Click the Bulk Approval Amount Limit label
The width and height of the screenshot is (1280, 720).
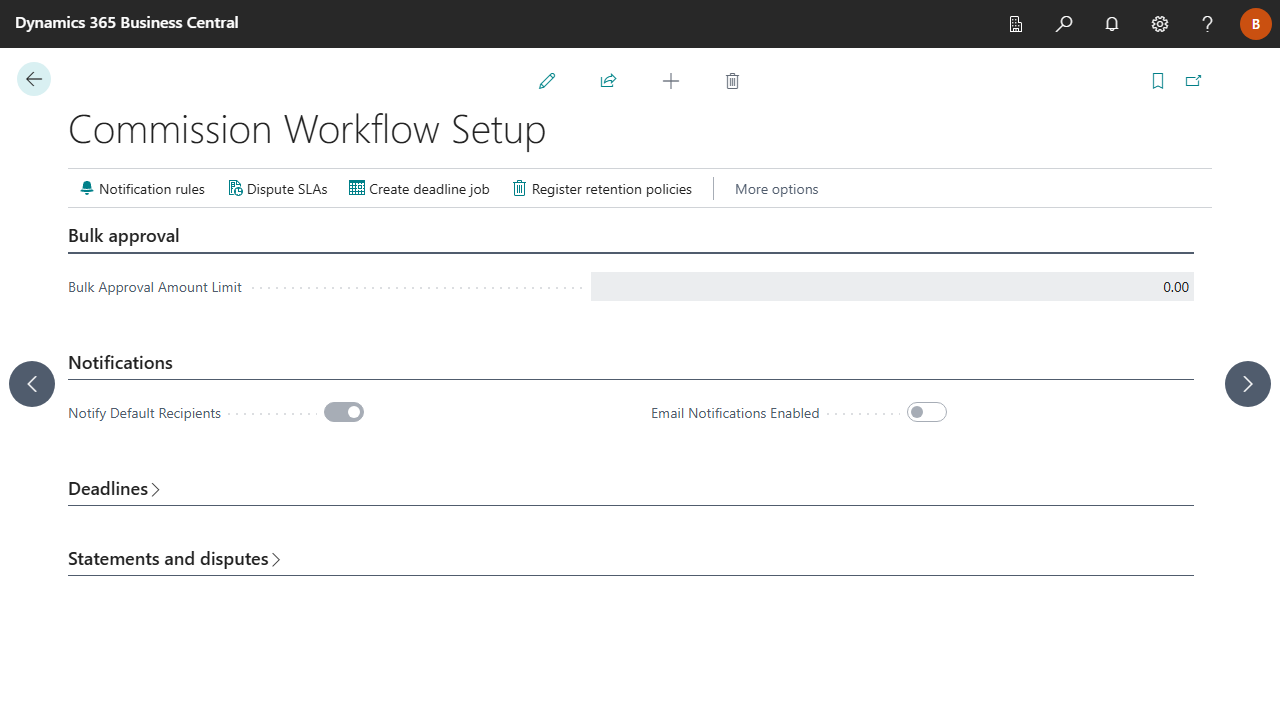[155, 287]
